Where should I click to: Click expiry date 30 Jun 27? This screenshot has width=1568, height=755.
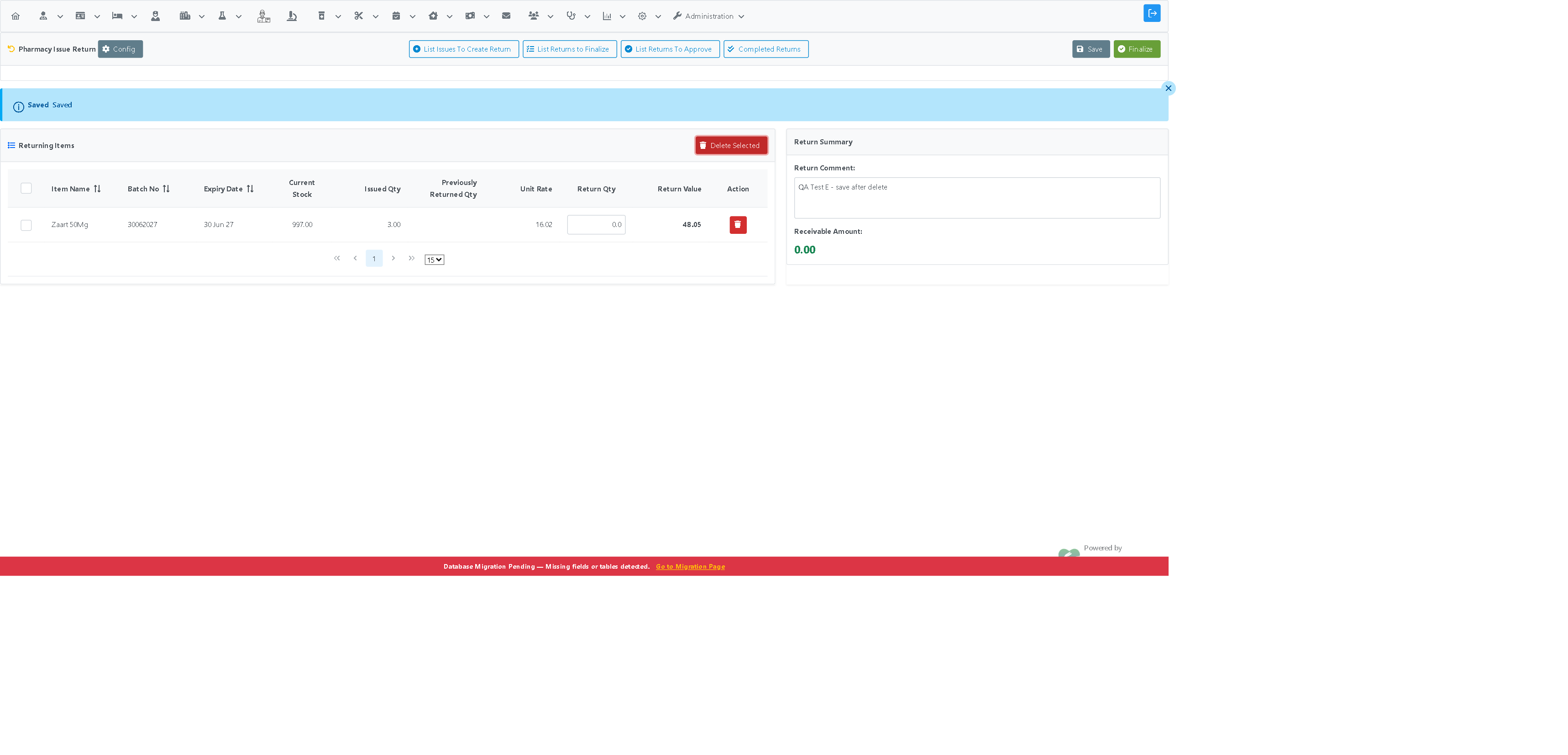tap(219, 225)
